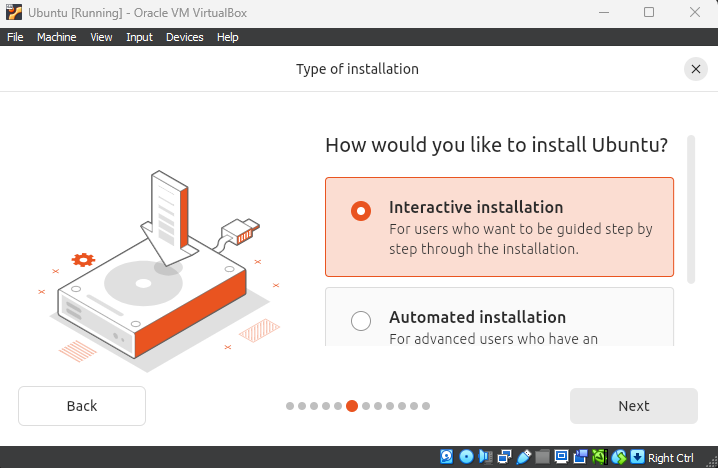Open the Machine menu

[x=56, y=37]
